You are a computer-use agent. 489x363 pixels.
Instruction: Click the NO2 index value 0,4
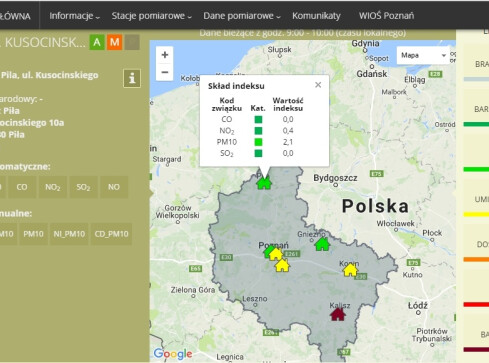point(288,131)
